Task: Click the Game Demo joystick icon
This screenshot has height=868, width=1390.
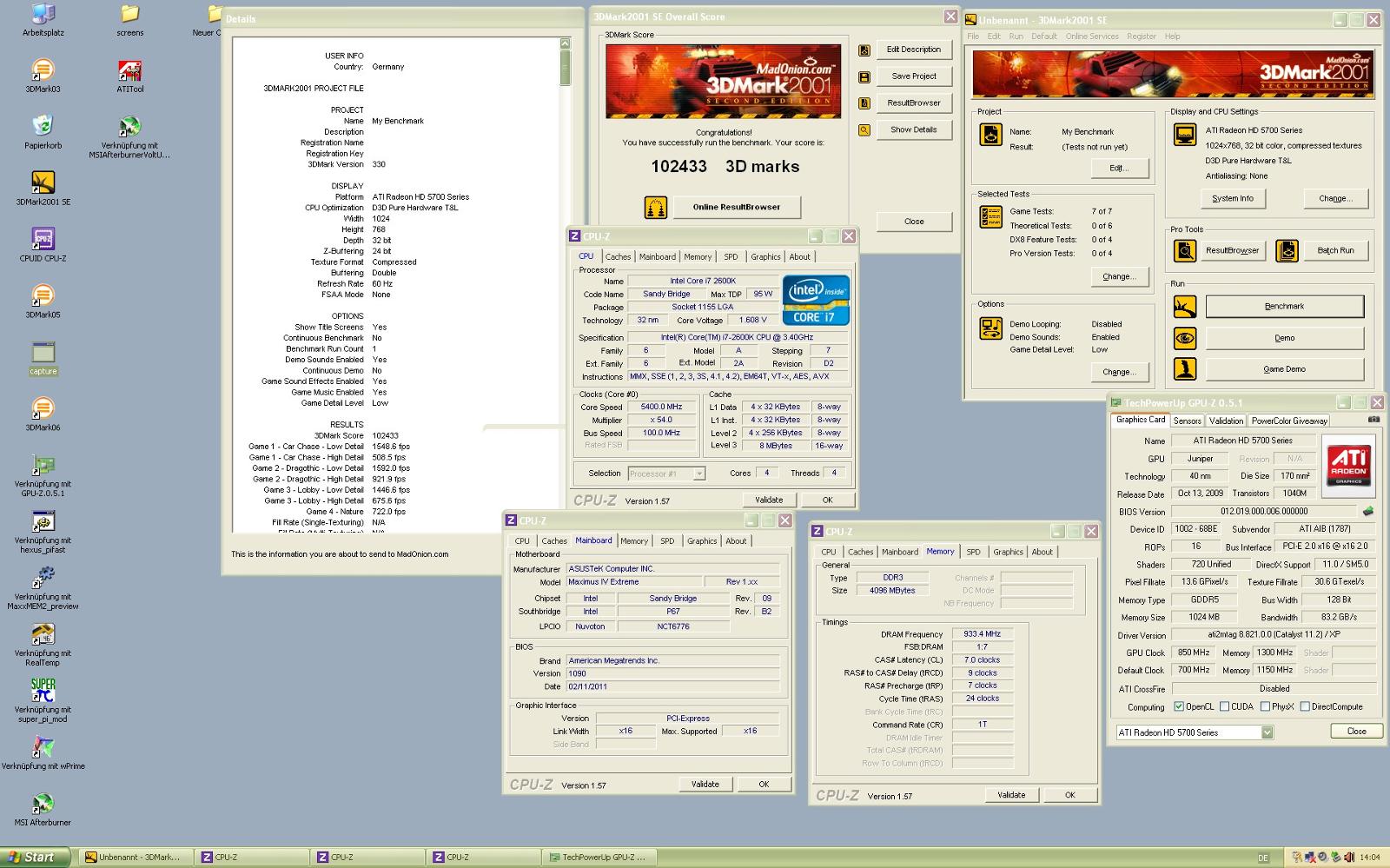Action: [1184, 369]
